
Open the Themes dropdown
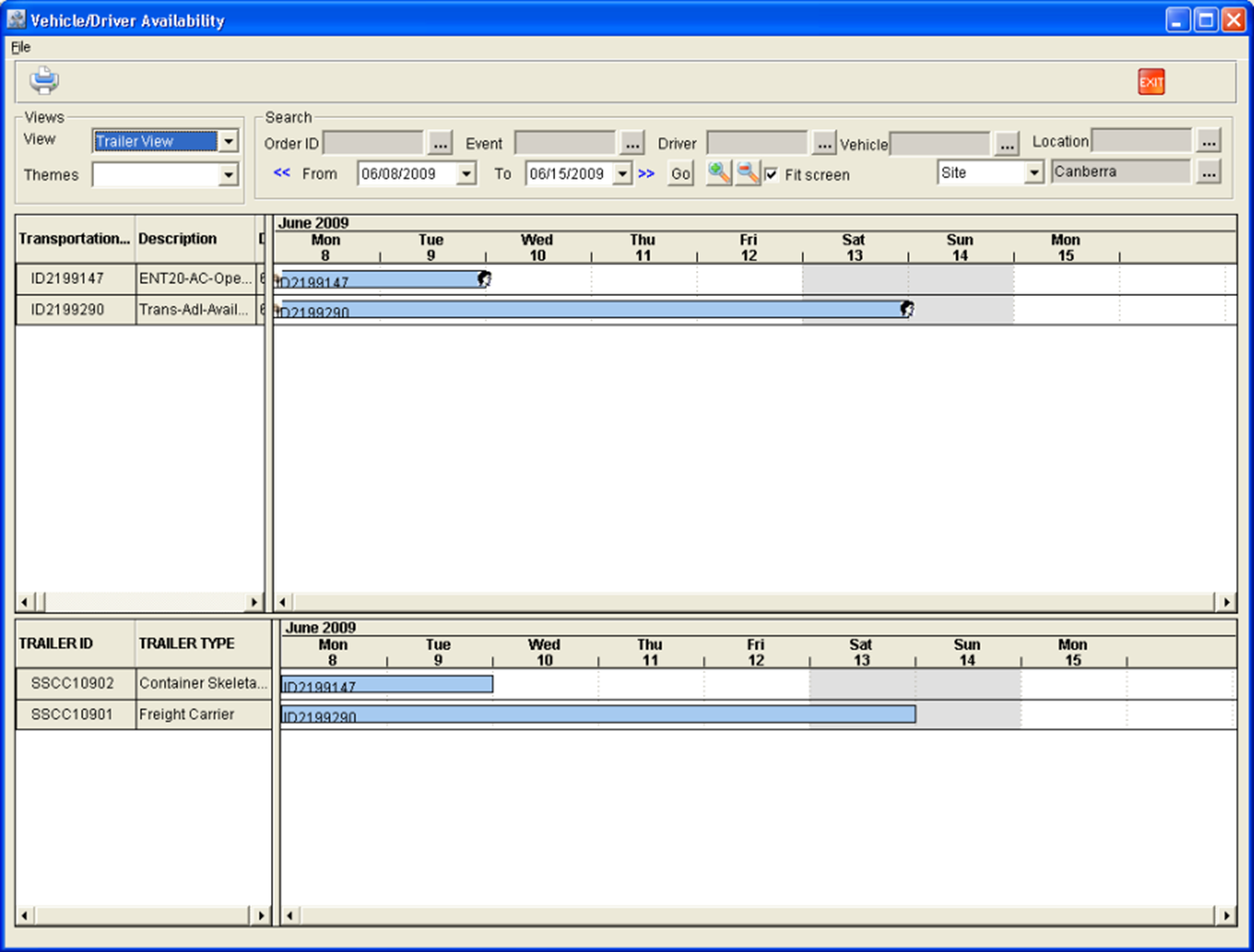pyautogui.click(x=228, y=174)
